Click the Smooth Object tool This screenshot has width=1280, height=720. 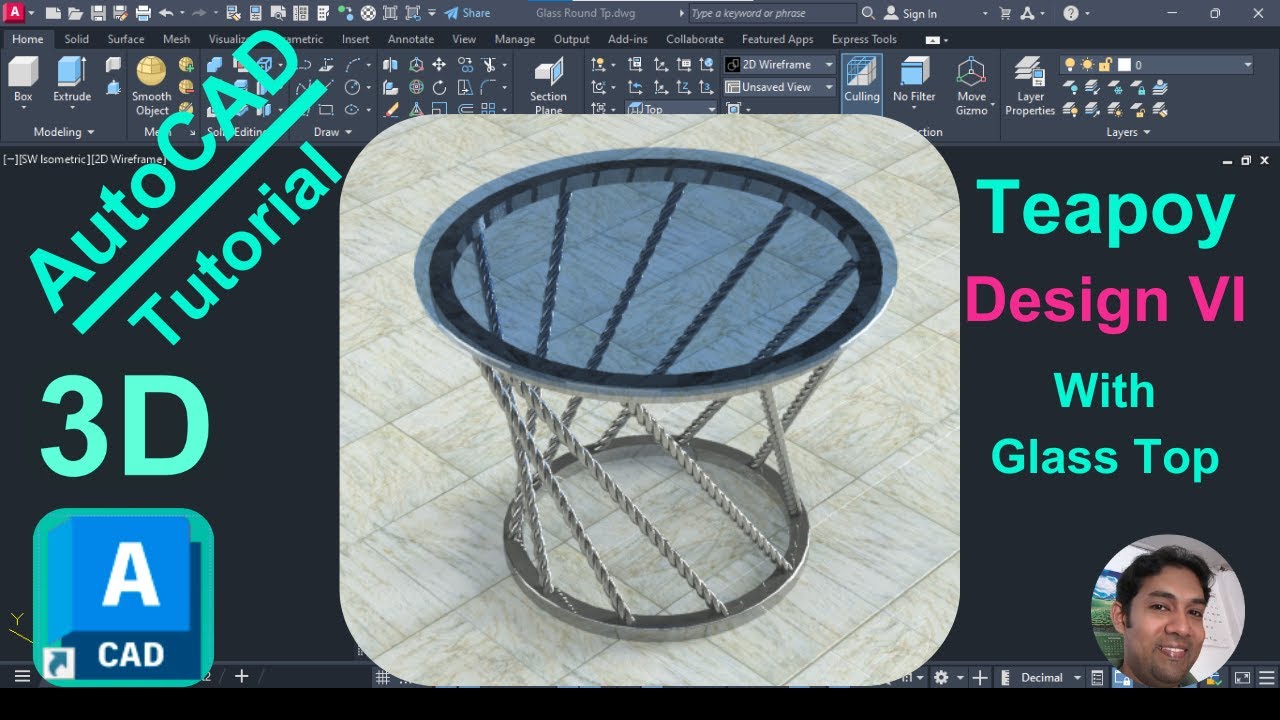152,86
